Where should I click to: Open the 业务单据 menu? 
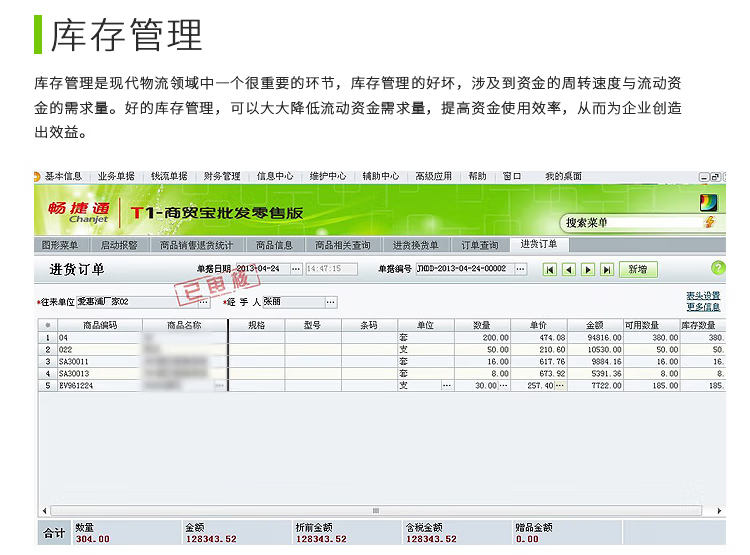[x=116, y=177]
